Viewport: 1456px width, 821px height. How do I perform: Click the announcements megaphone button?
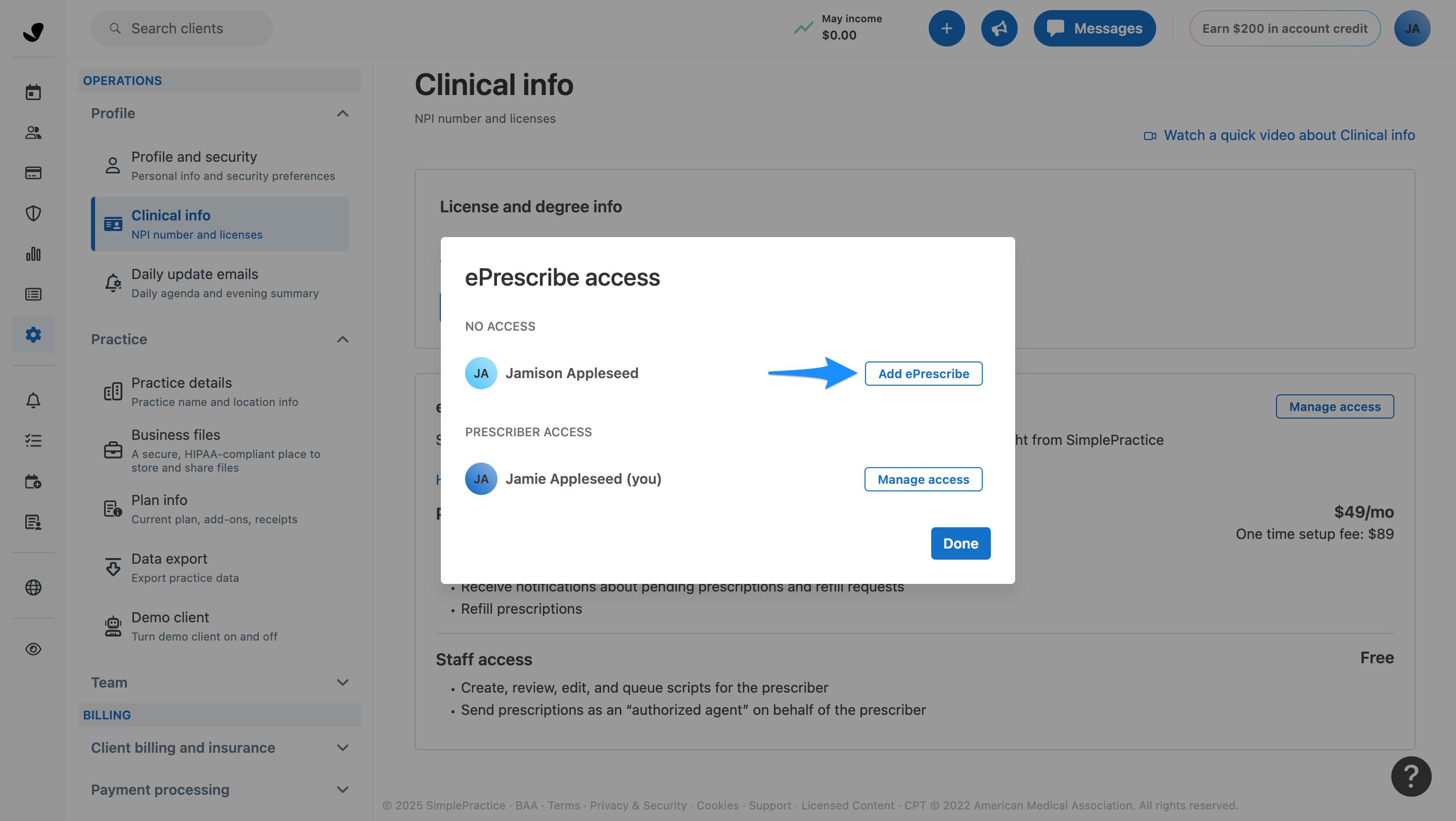[999, 28]
